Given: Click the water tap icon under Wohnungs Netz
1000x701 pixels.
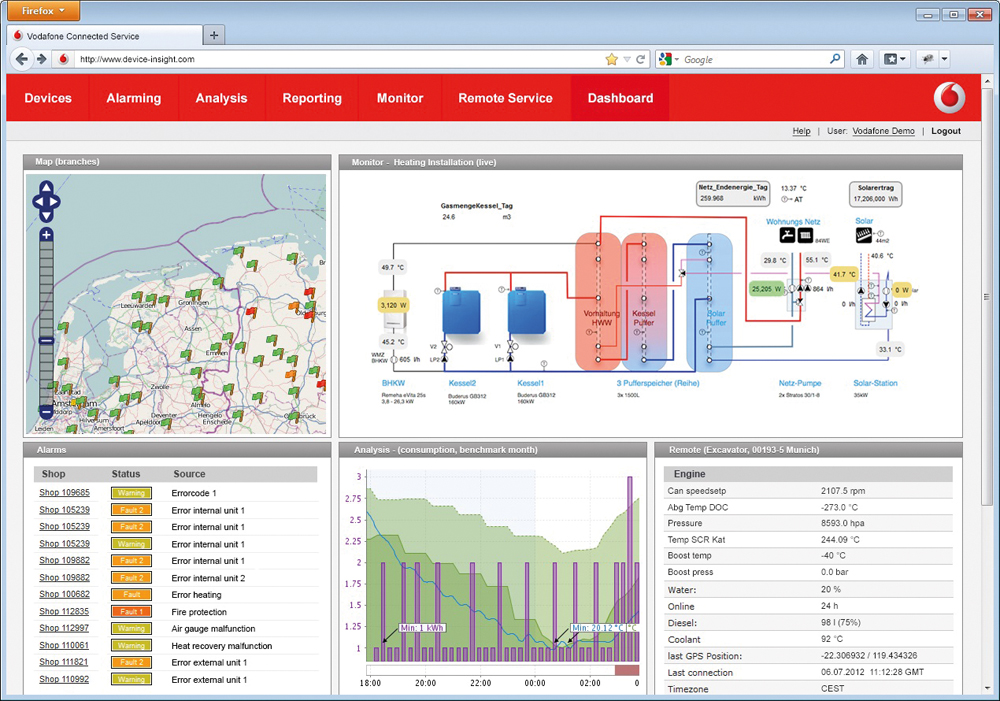Looking at the screenshot, I should pyautogui.click(x=787, y=236).
